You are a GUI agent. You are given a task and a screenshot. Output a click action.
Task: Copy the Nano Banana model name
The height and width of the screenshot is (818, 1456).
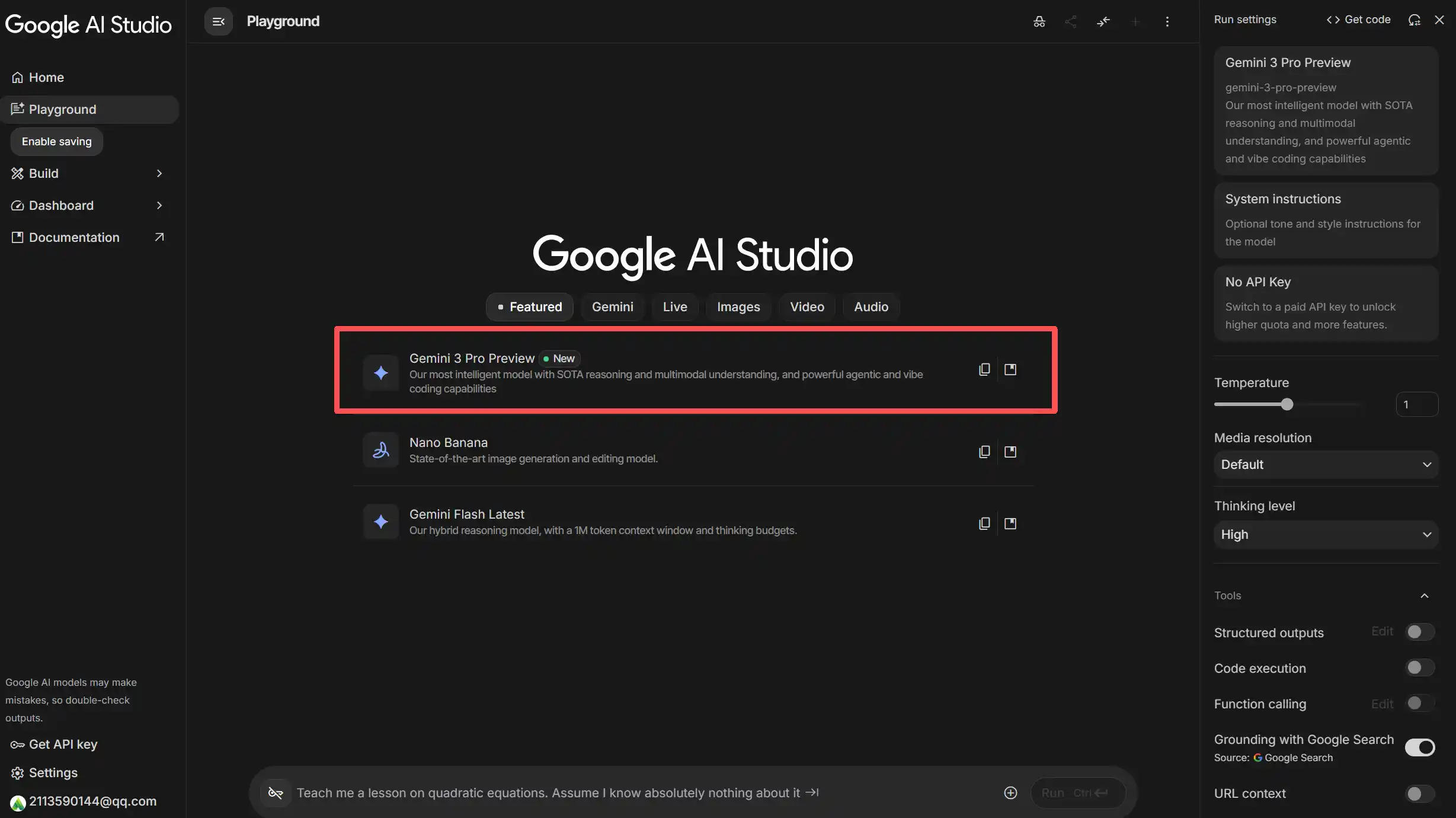tap(984, 452)
